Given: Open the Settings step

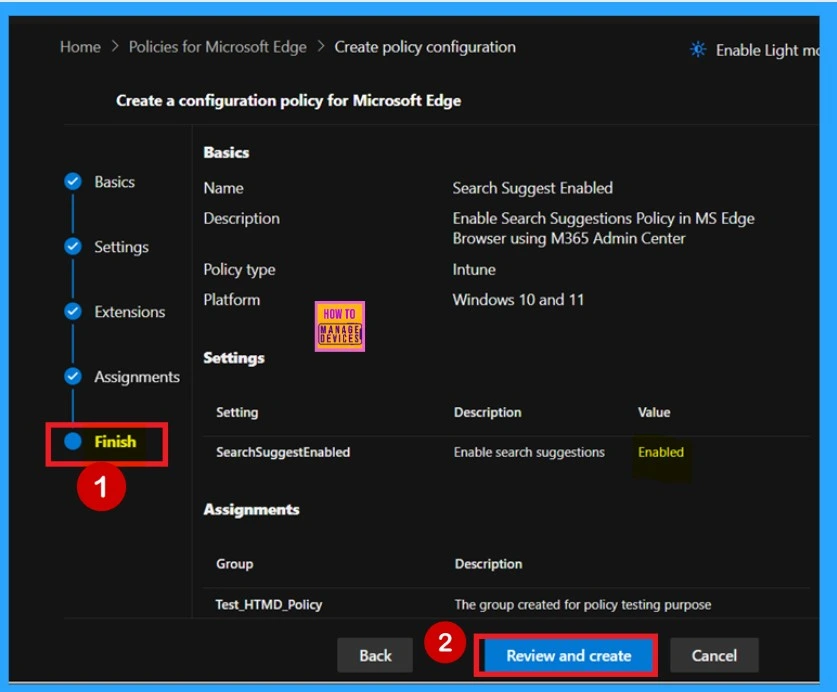Looking at the screenshot, I should point(121,247).
